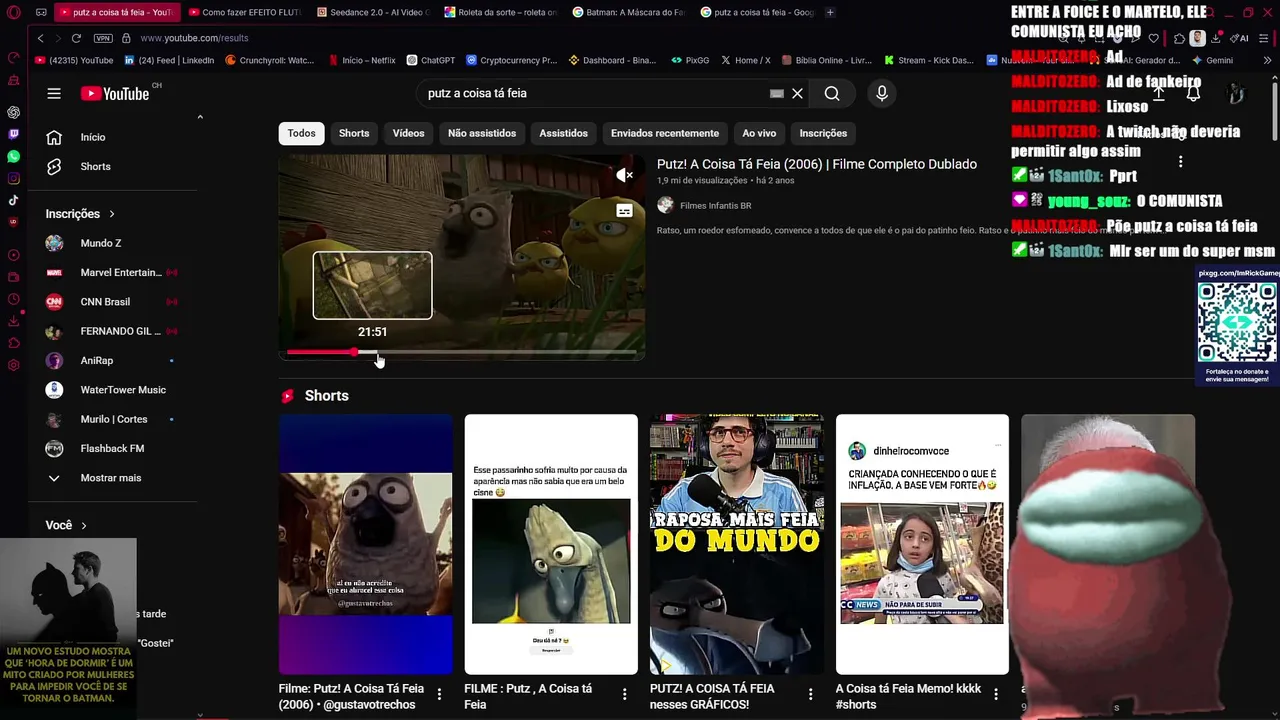Screen dimensions: 1280x720
Task: Open the on-screen keyboard icon in search box
Action: point(776,93)
